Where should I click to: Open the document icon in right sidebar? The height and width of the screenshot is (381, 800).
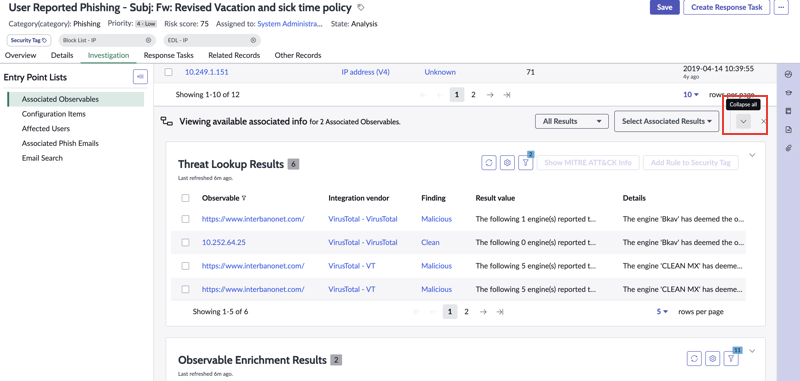pos(788,130)
